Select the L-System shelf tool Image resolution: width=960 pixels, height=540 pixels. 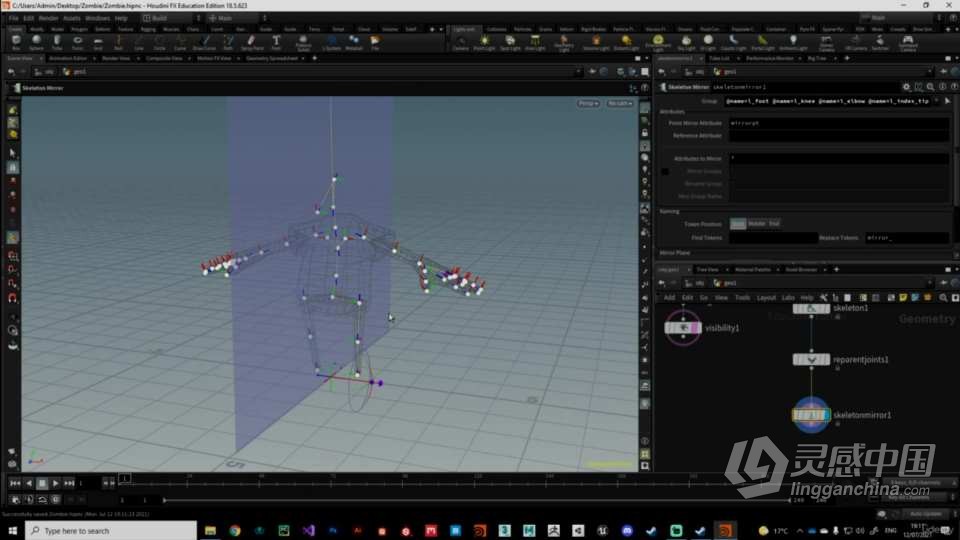[x=331, y=42]
